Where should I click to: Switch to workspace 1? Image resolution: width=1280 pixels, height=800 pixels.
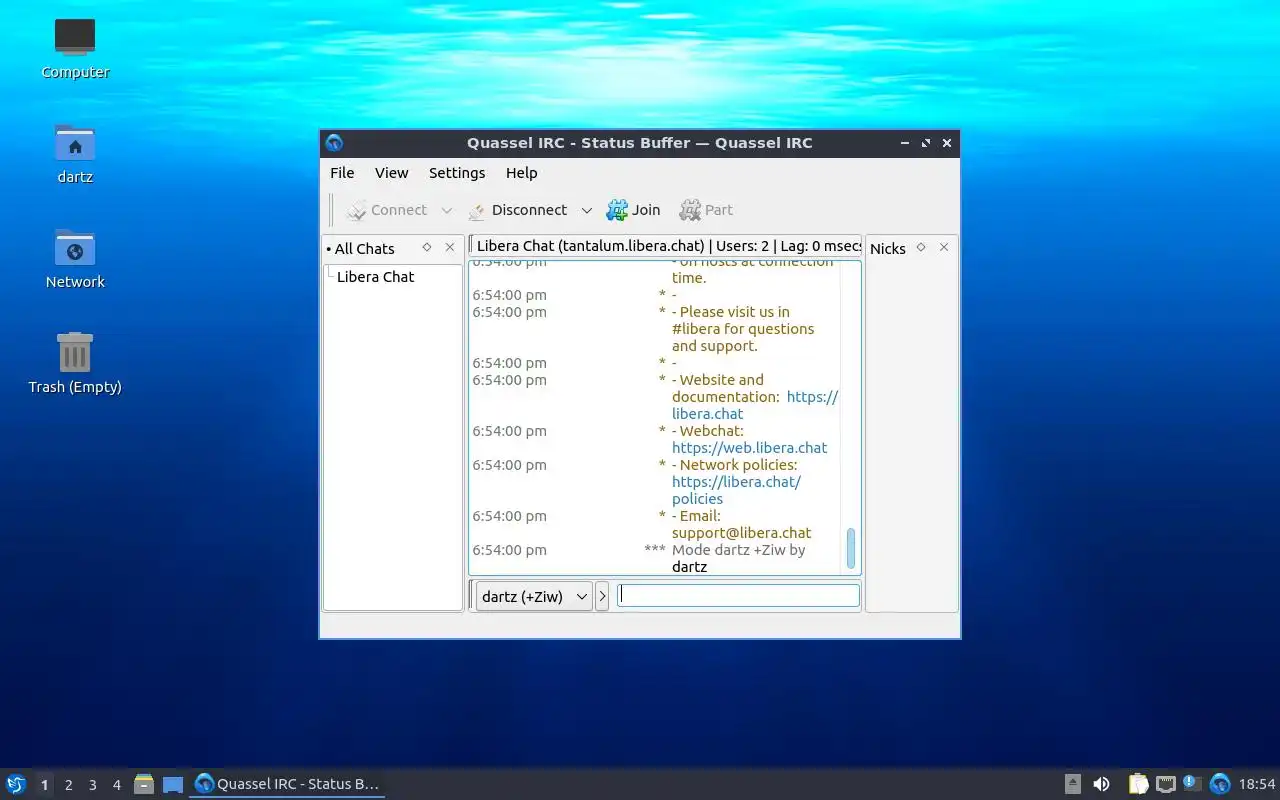[44, 785]
